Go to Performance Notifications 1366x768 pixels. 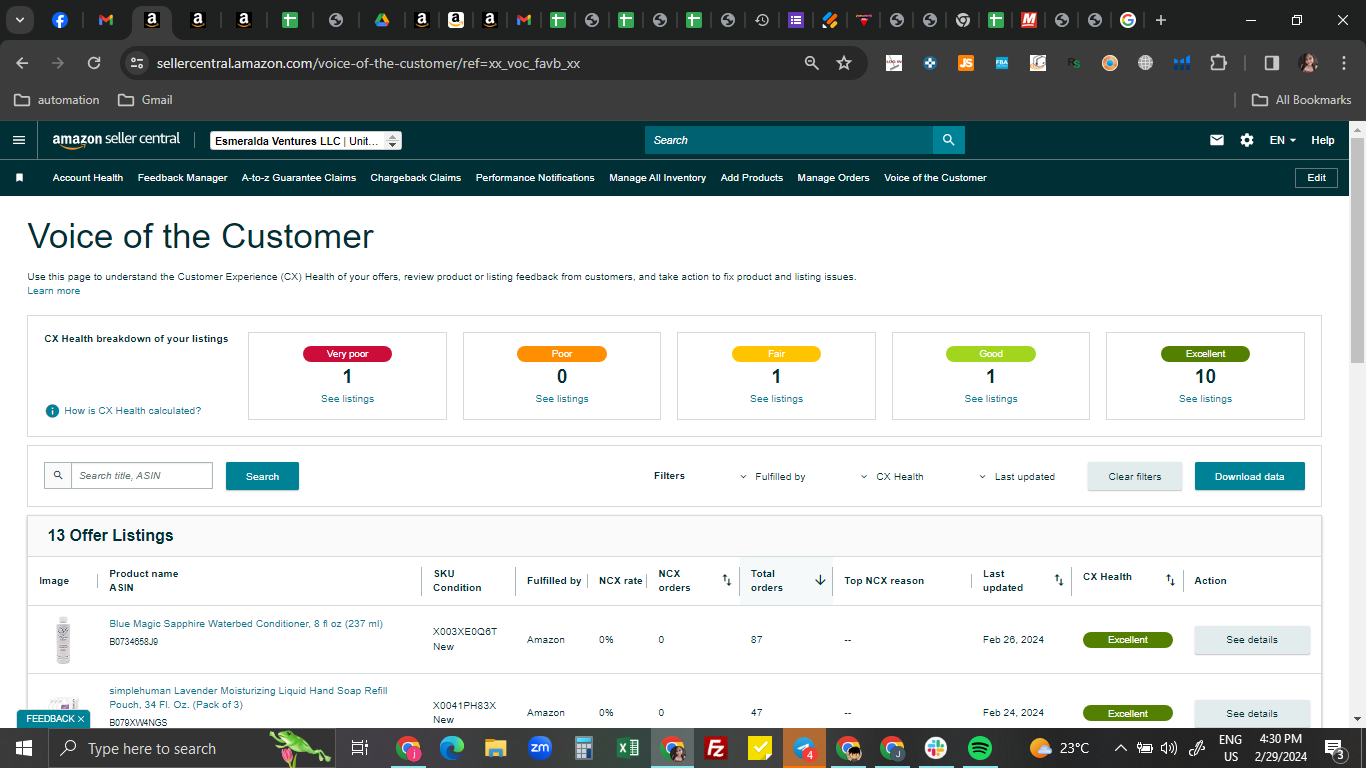click(535, 178)
